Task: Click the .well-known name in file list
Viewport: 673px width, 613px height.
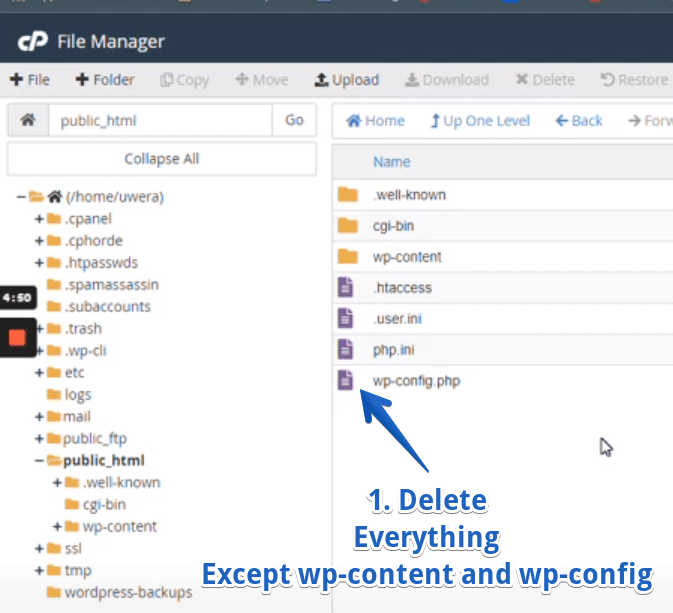Action: [x=409, y=195]
